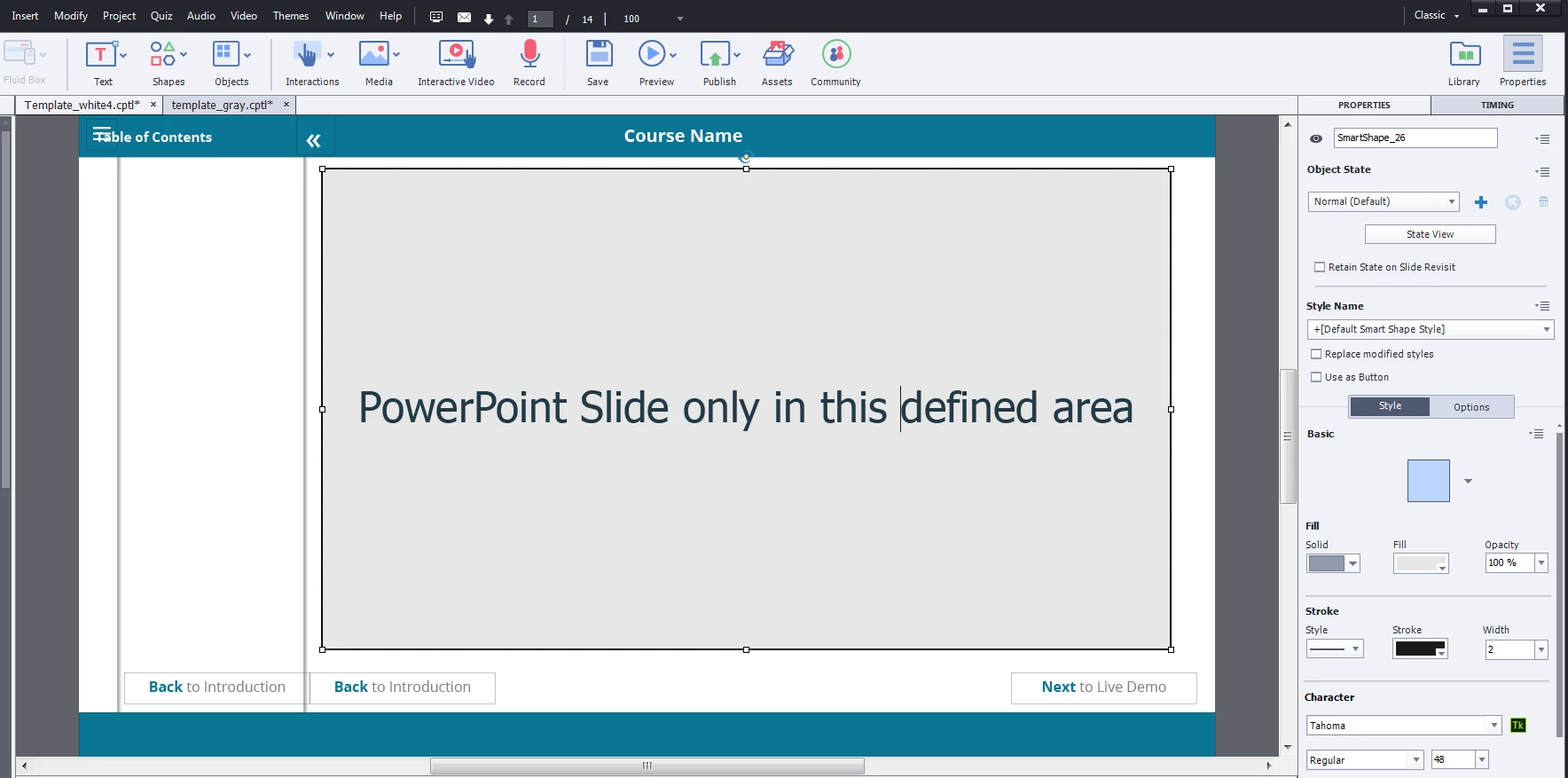The height and width of the screenshot is (778, 1568).
Task: Open the Object State options menu icon
Action: pos(1543,171)
